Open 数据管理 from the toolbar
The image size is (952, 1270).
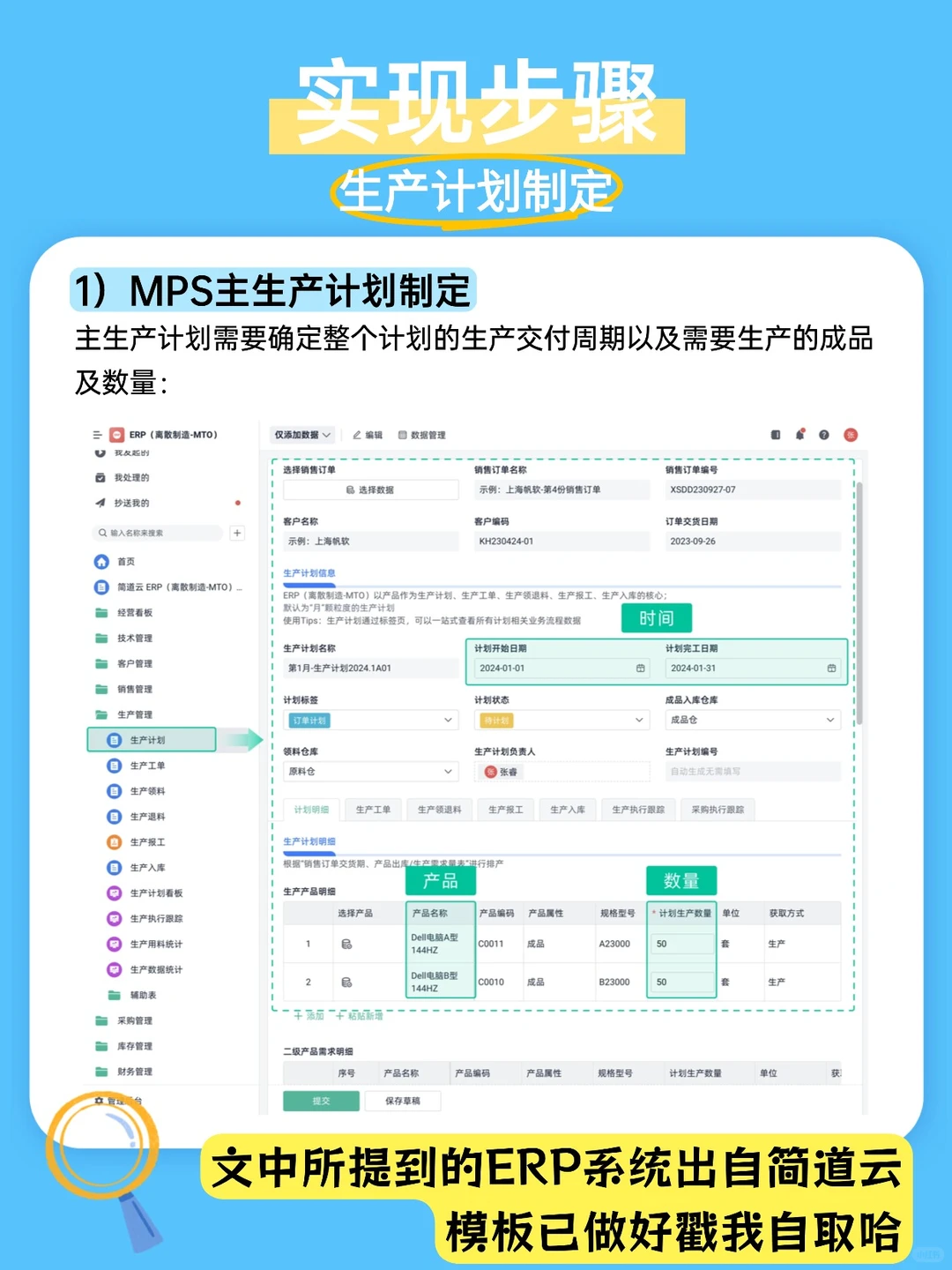[x=404, y=435]
